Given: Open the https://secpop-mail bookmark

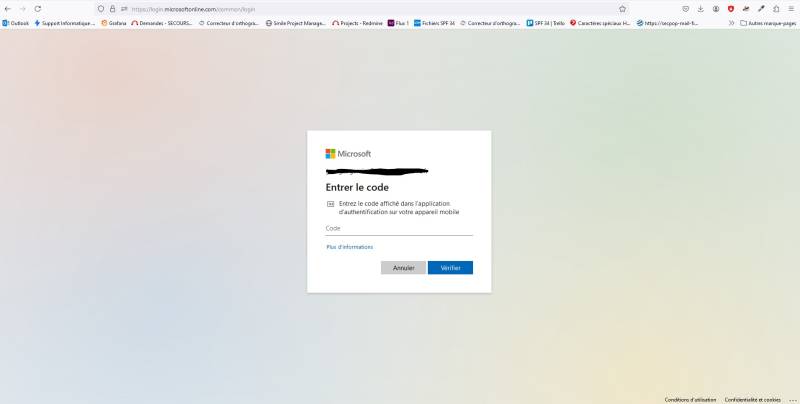Looking at the screenshot, I should [x=667, y=23].
